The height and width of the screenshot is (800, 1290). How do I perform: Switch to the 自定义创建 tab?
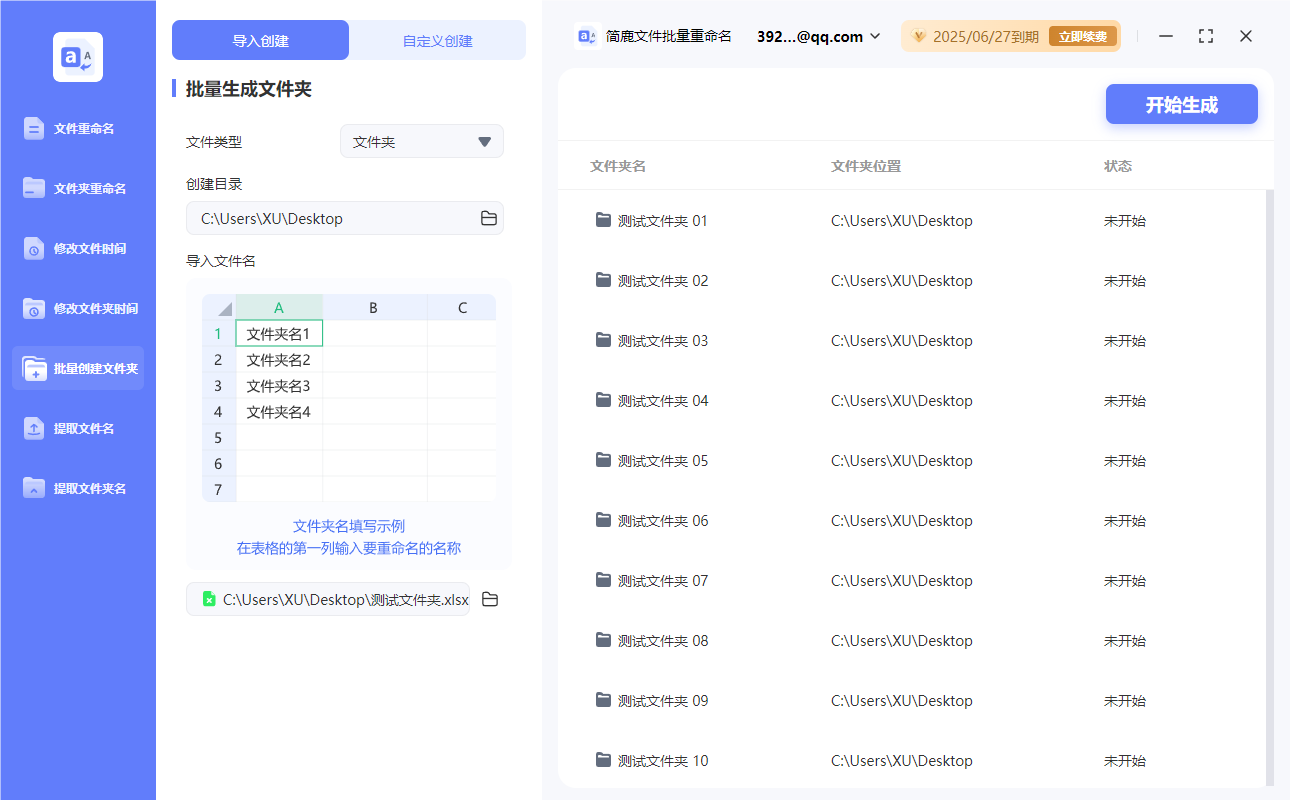click(x=437, y=41)
